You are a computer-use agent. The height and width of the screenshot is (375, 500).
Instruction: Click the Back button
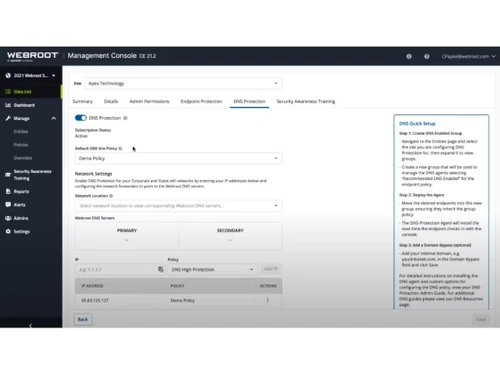(x=83, y=319)
